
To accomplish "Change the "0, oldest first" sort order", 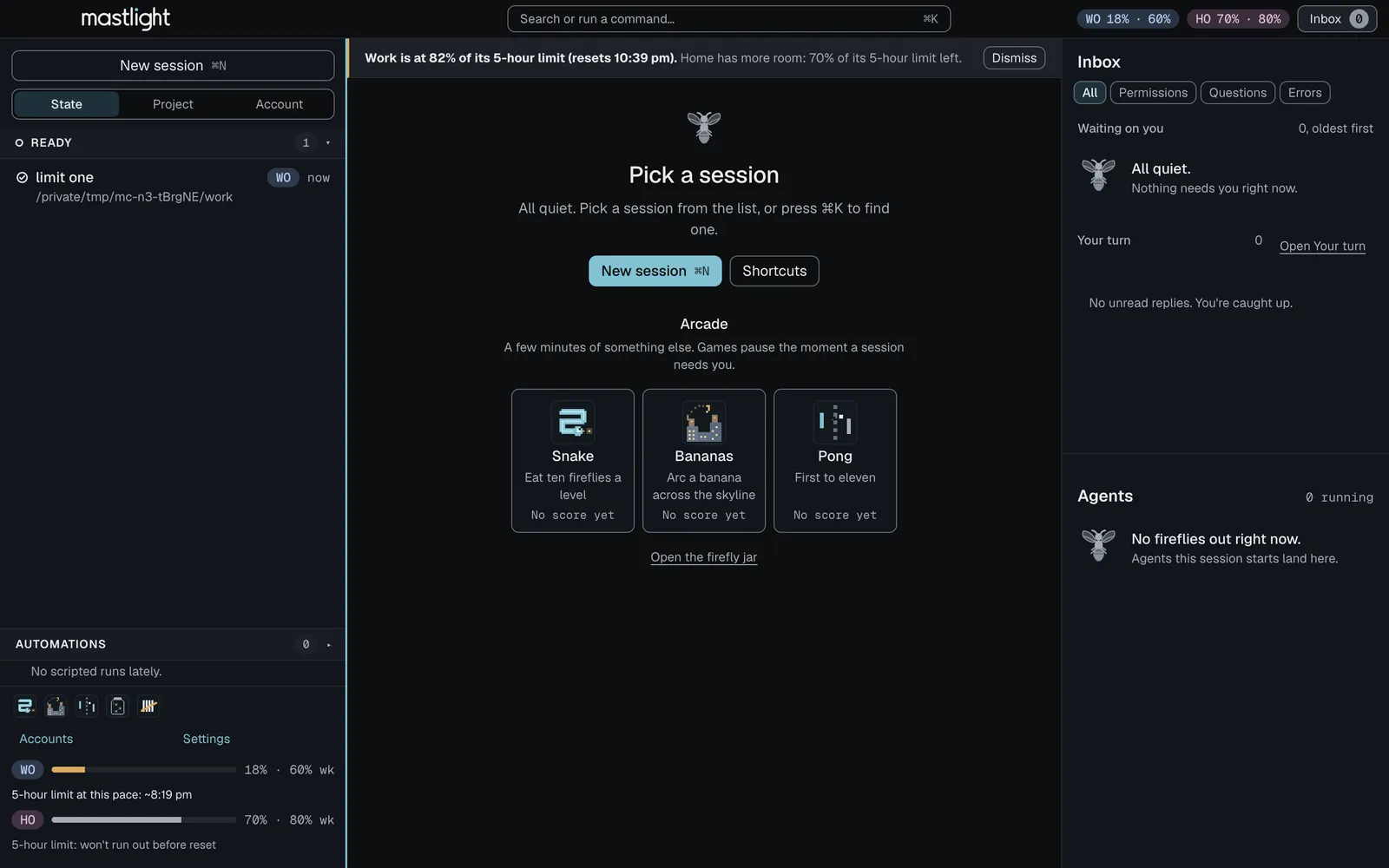I will (x=1335, y=128).
